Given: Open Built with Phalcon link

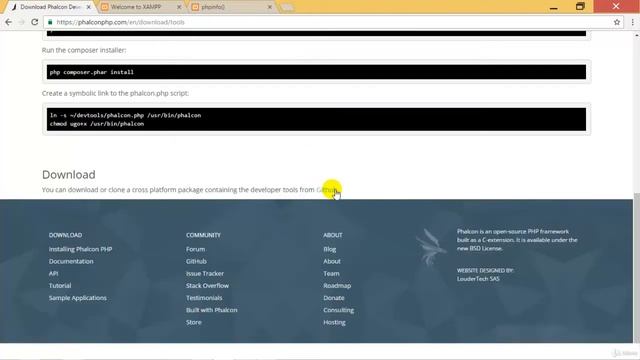Looking at the screenshot, I should pos(211,310).
